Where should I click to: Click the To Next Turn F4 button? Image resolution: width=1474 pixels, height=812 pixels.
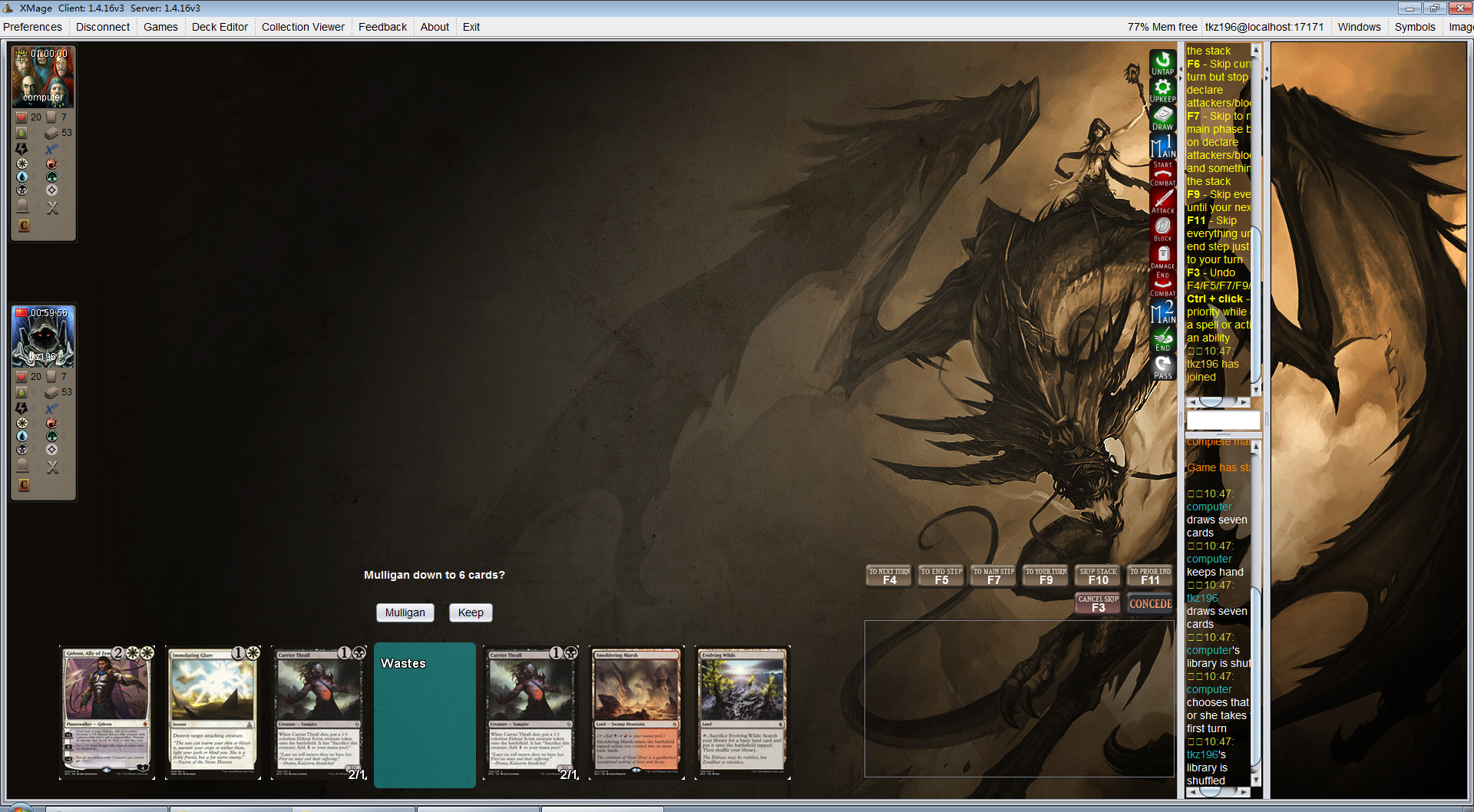(x=889, y=576)
